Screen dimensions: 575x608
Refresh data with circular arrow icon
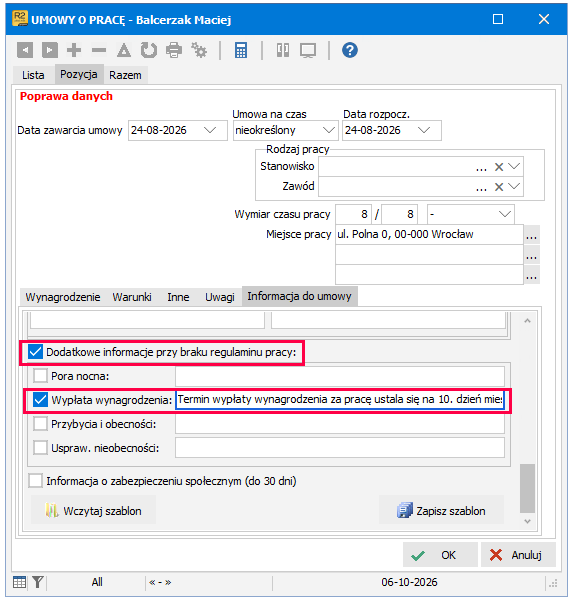(x=149, y=50)
